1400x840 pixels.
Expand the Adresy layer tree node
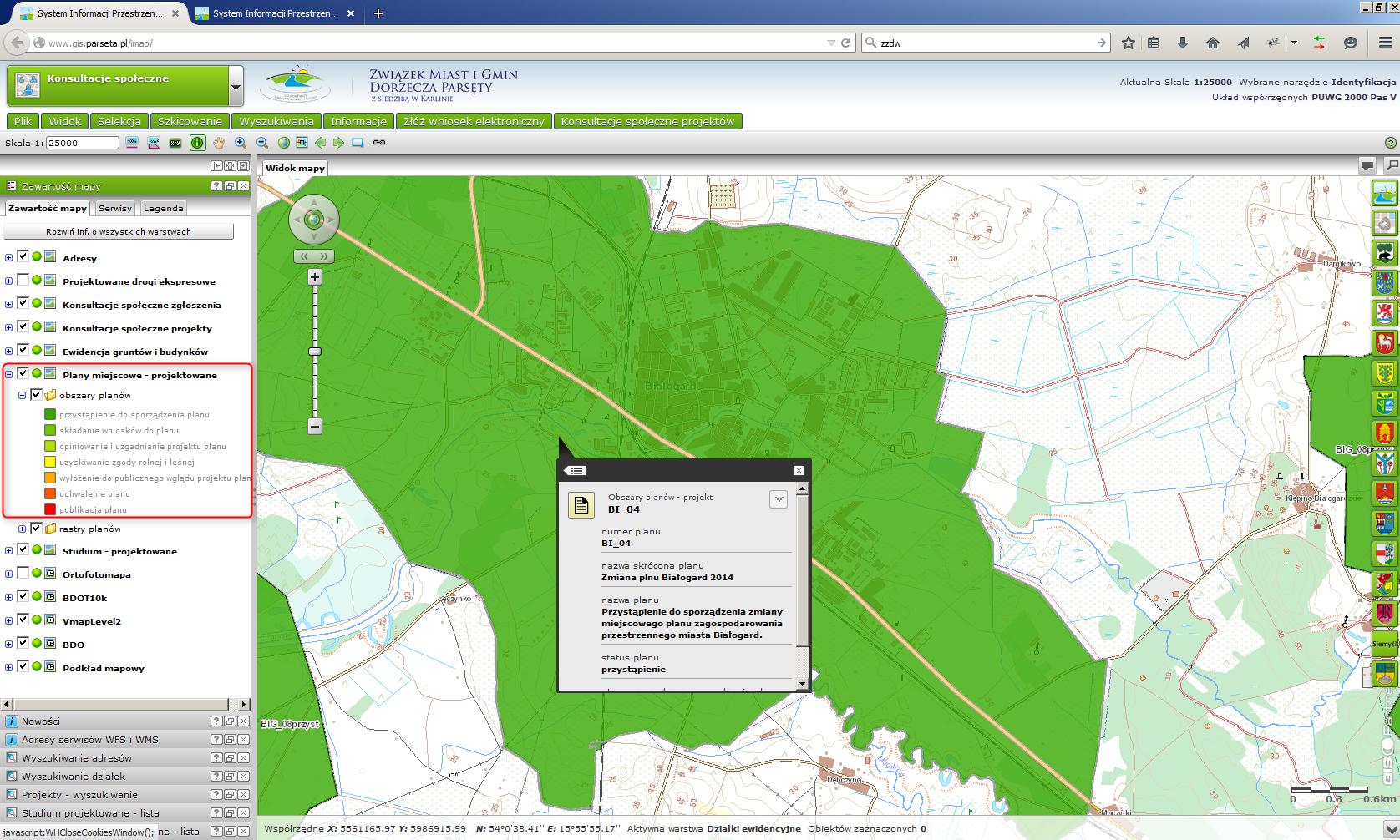tap(8, 258)
